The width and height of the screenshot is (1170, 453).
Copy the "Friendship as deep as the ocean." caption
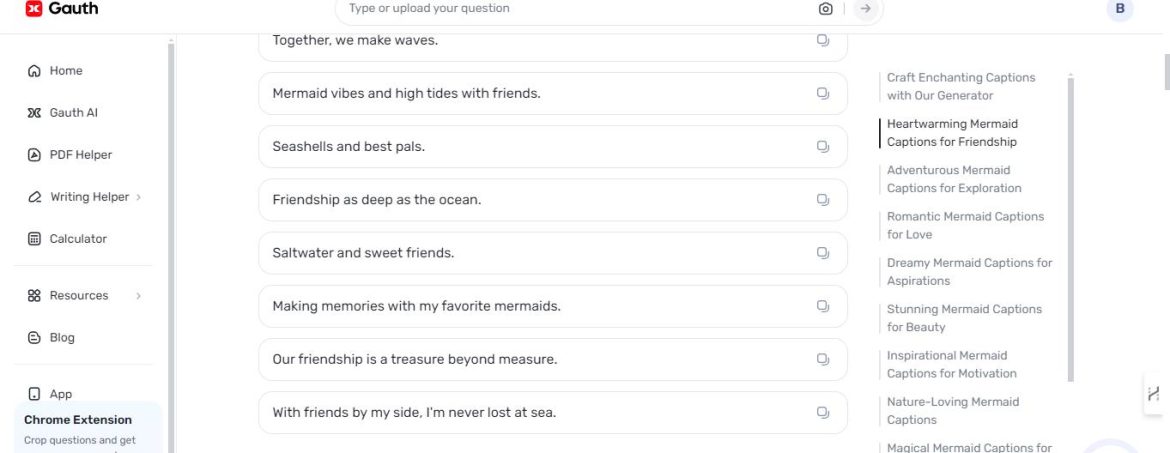coord(822,200)
